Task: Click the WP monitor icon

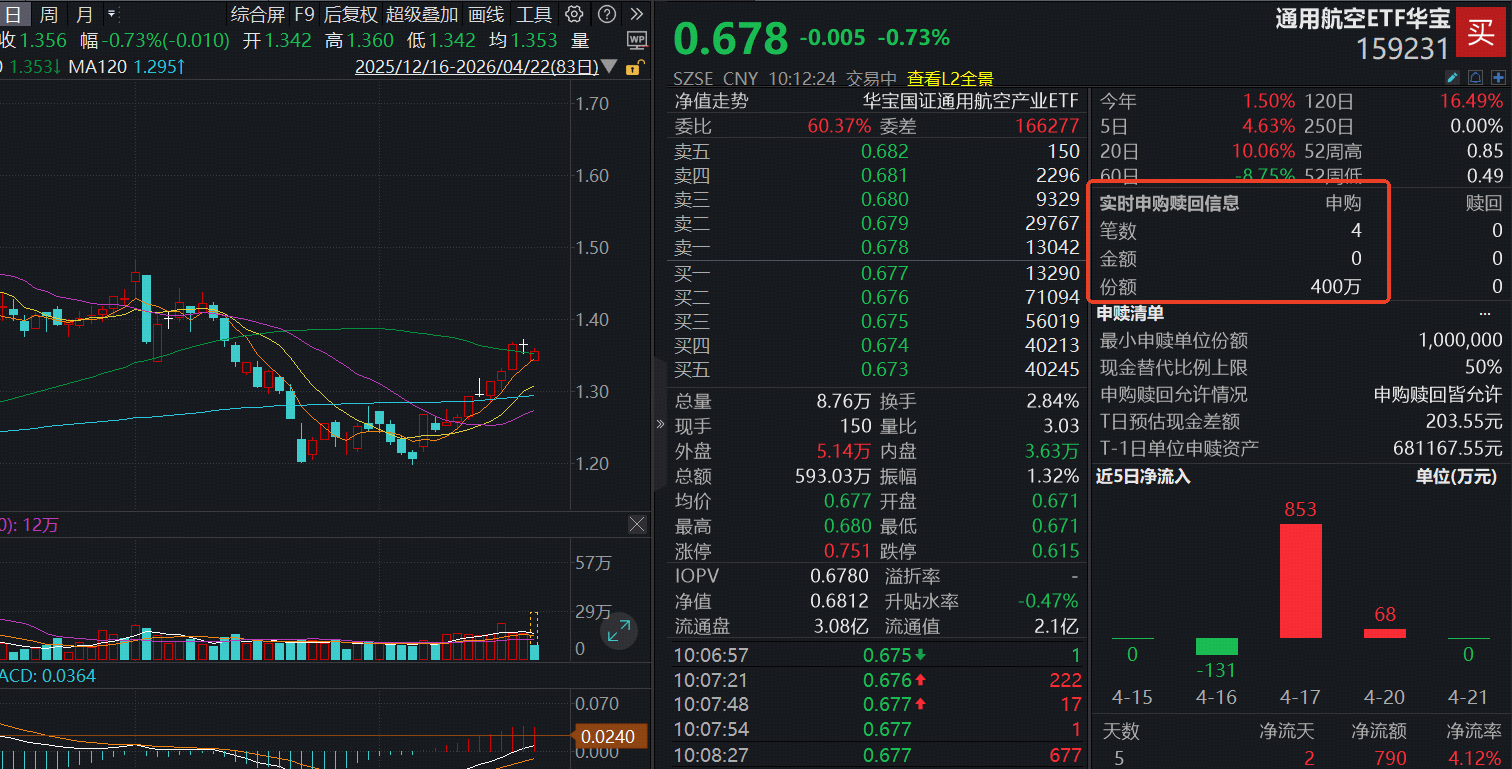Action: coord(636,40)
